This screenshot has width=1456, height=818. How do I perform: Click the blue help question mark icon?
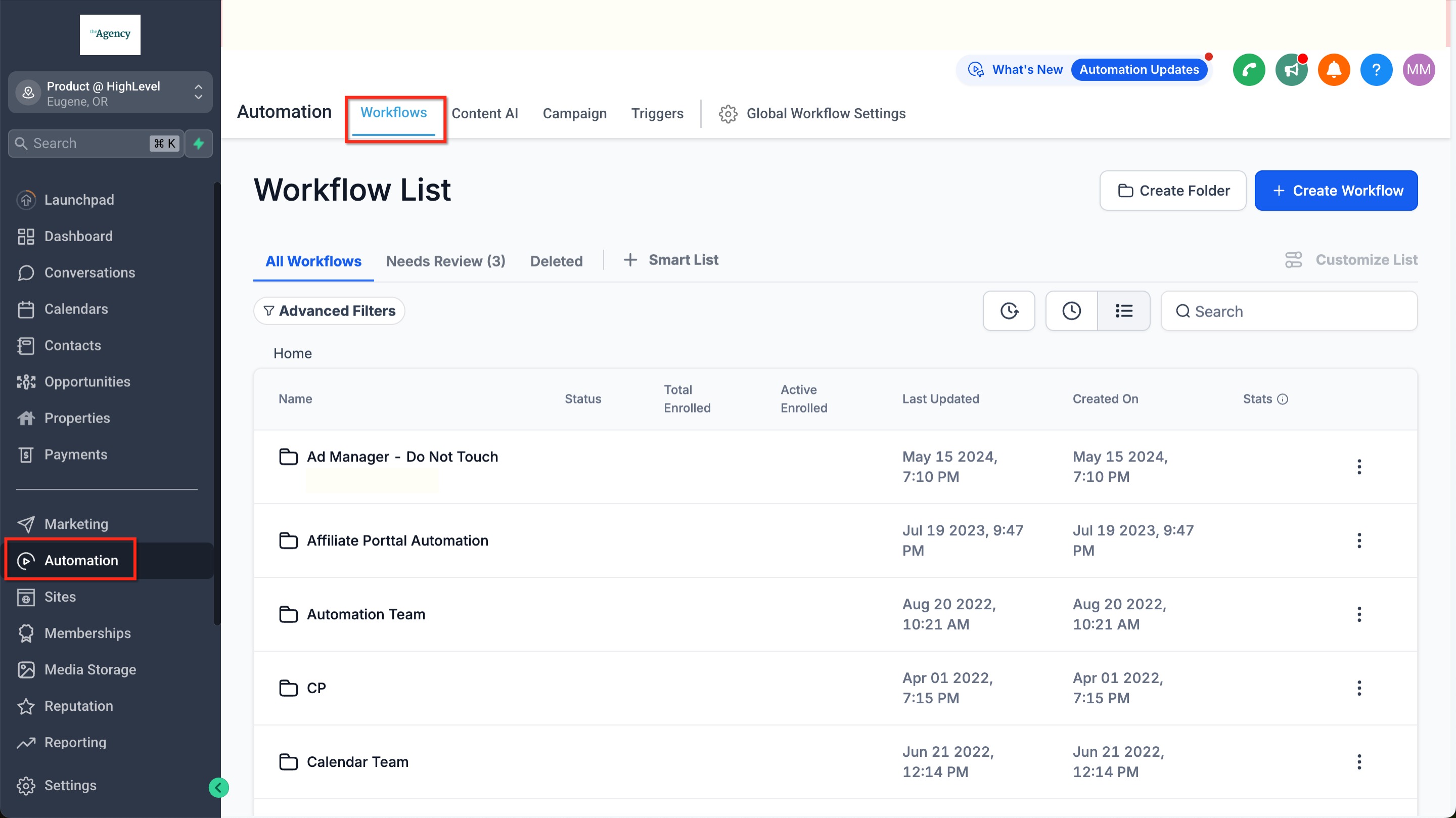point(1376,70)
